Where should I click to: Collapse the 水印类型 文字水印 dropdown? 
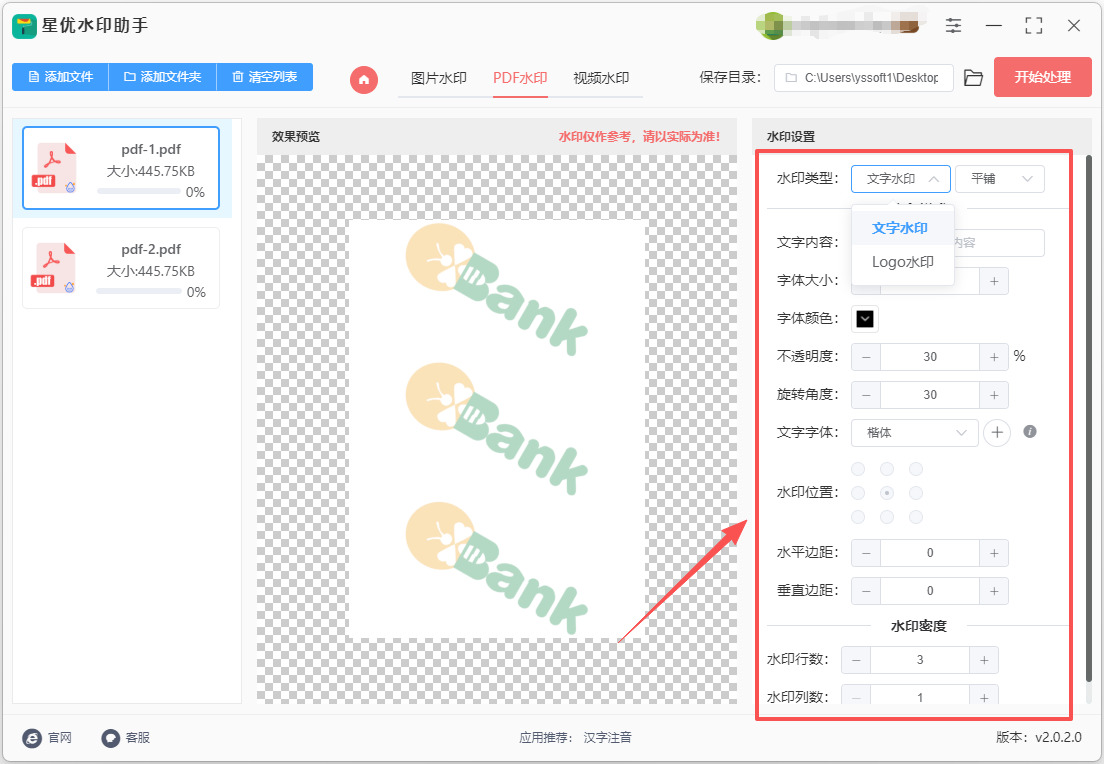(x=901, y=179)
